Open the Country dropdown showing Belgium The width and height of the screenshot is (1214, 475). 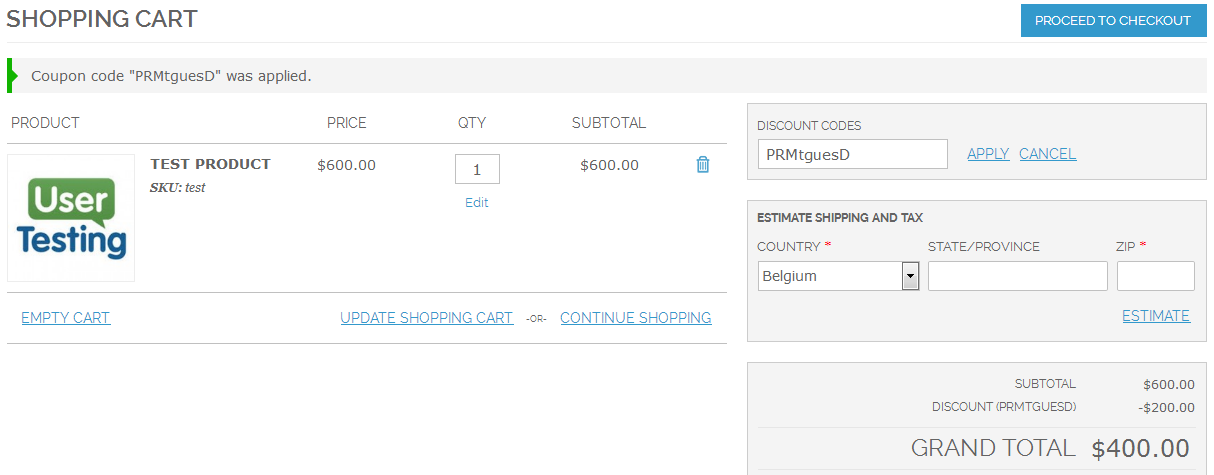click(x=838, y=276)
